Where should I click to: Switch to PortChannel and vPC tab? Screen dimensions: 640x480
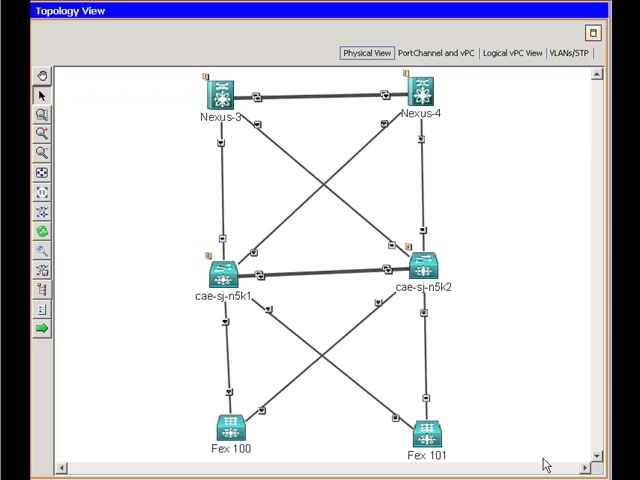[x=436, y=53]
